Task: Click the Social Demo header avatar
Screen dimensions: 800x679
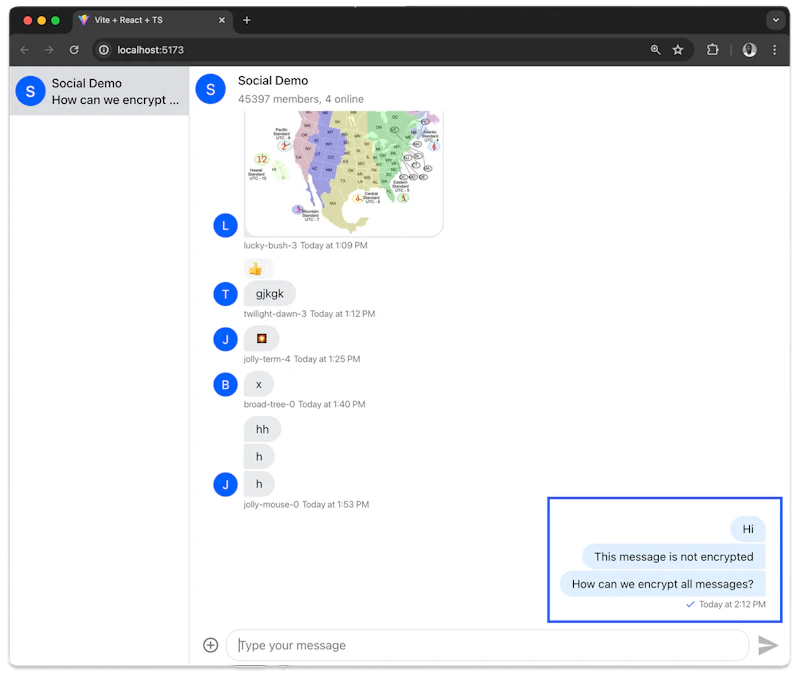Action: coord(211,89)
